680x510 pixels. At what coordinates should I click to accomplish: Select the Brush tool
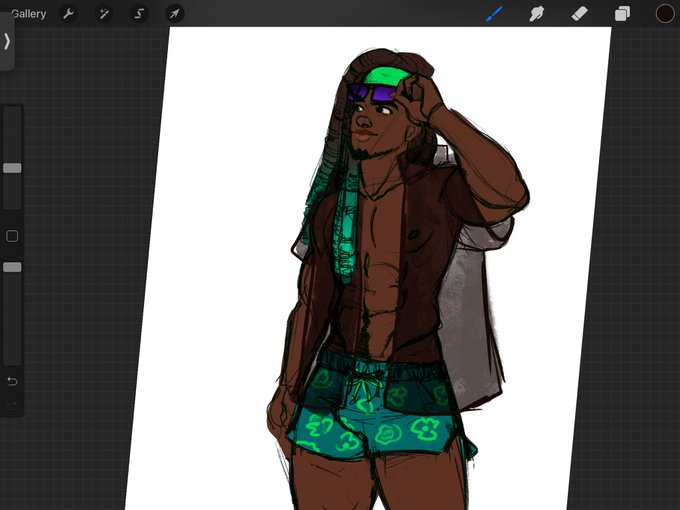pos(494,14)
